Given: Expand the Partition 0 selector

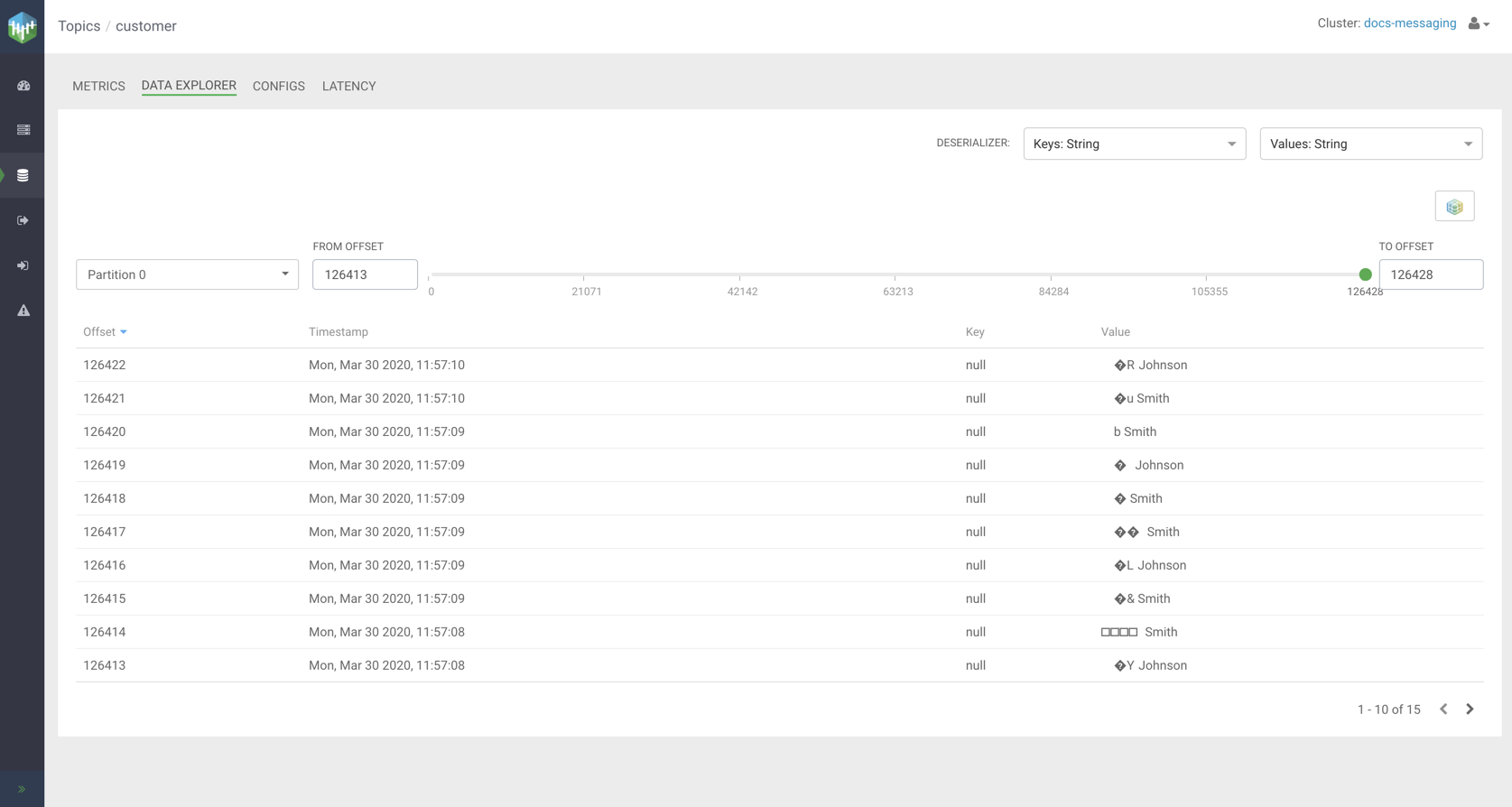Looking at the screenshot, I should [187, 274].
